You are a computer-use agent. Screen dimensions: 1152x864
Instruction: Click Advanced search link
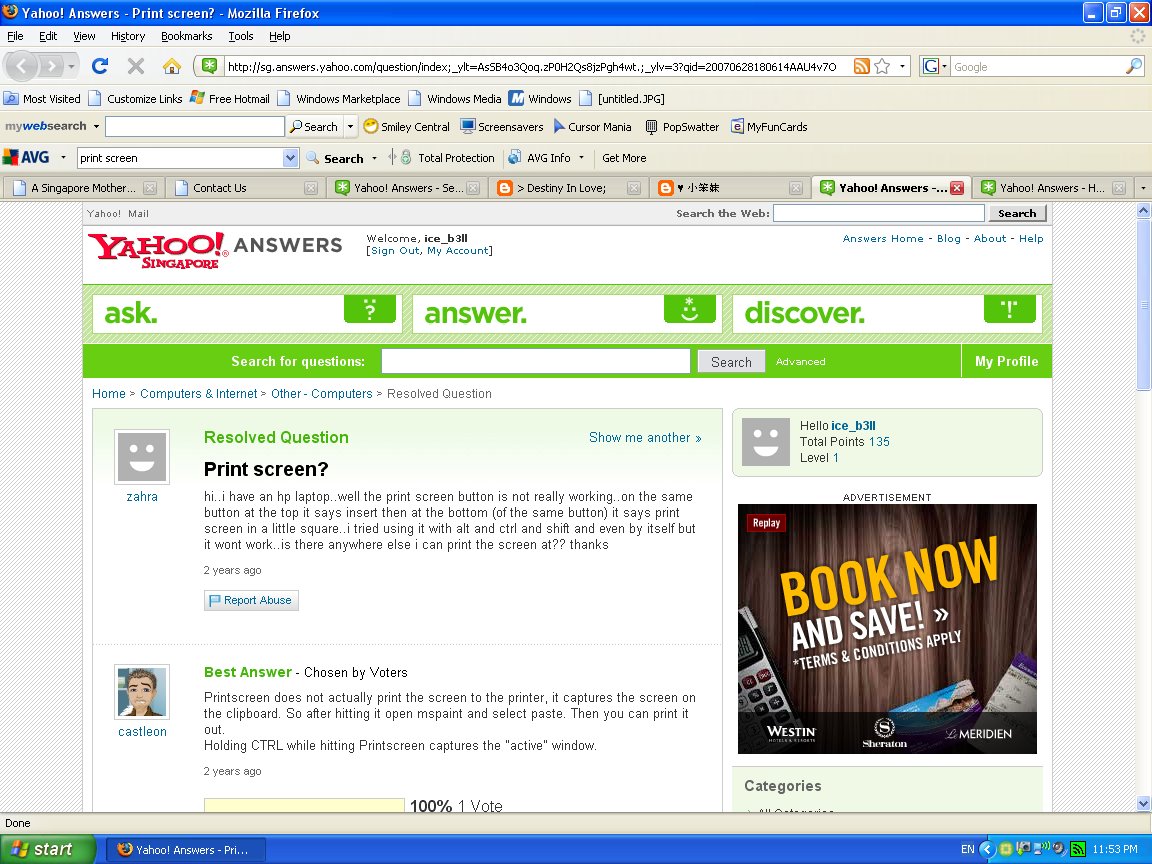[800, 361]
